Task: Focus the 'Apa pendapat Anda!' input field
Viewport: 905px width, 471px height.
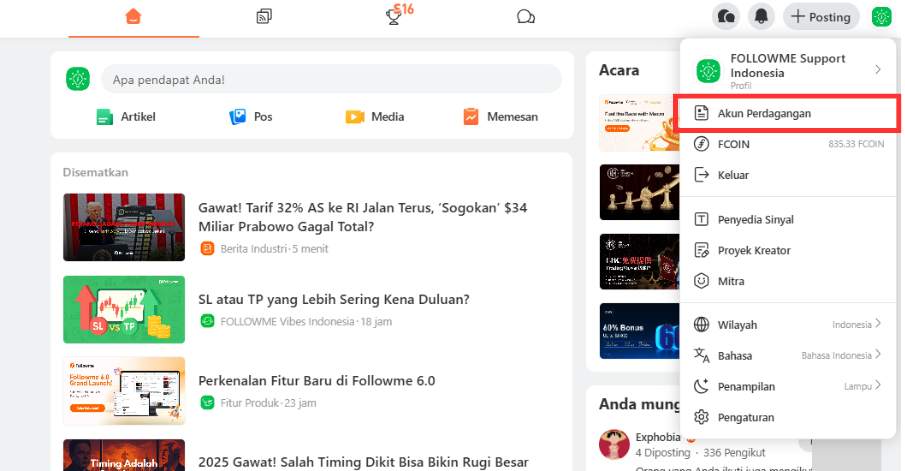Action: [331, 79]
